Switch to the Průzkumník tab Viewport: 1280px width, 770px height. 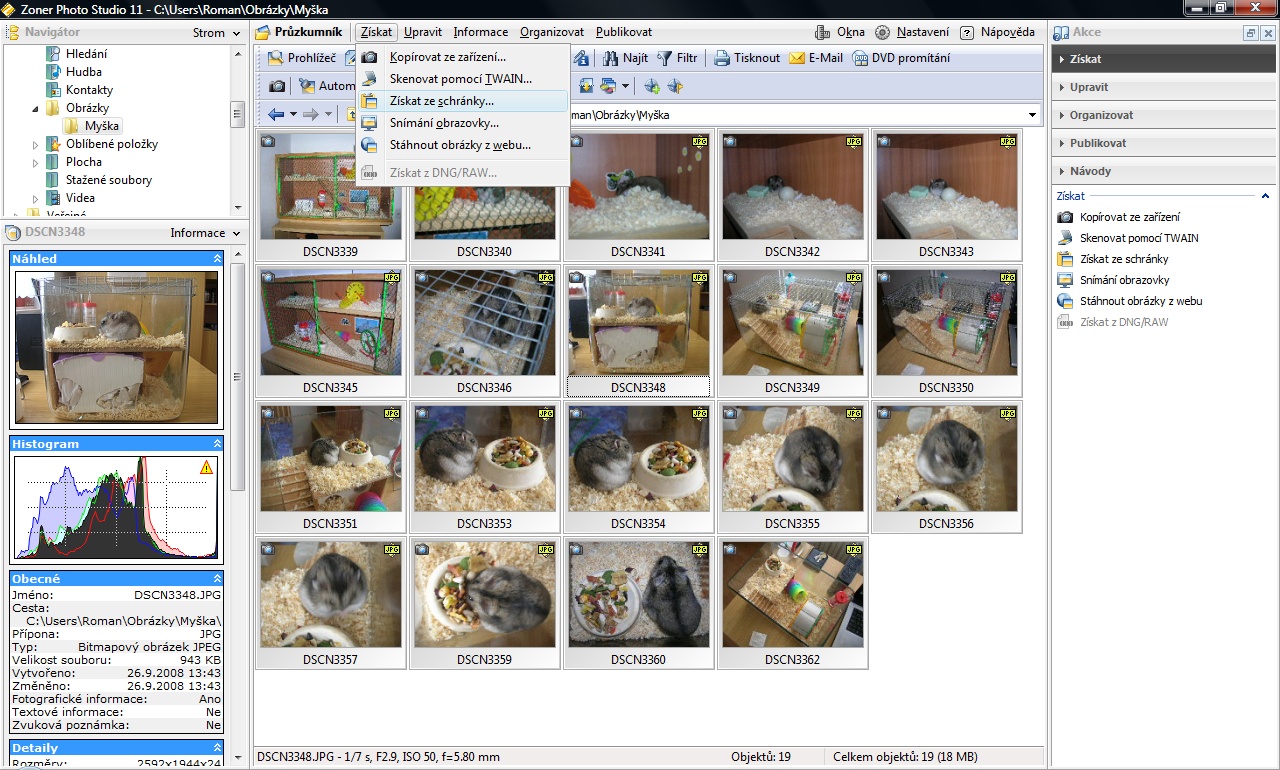[300, 32]
